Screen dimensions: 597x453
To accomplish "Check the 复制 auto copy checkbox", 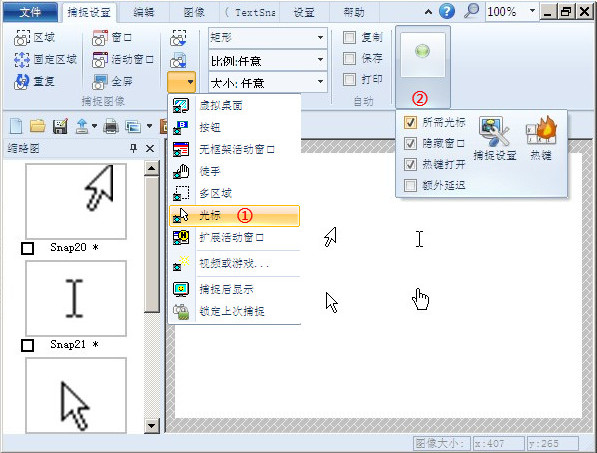I will coord(349,37).
